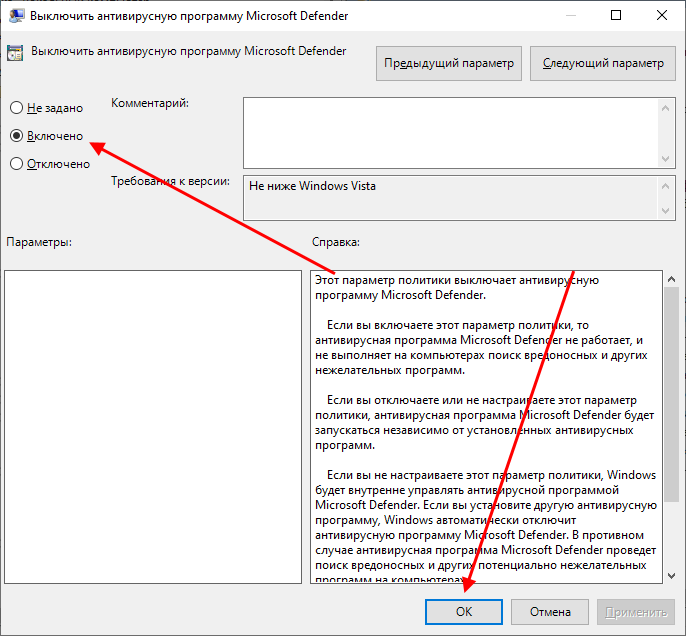Minimize the policy dialog window
This screenshot has width=686, height=636.
(x=570, y=15)
